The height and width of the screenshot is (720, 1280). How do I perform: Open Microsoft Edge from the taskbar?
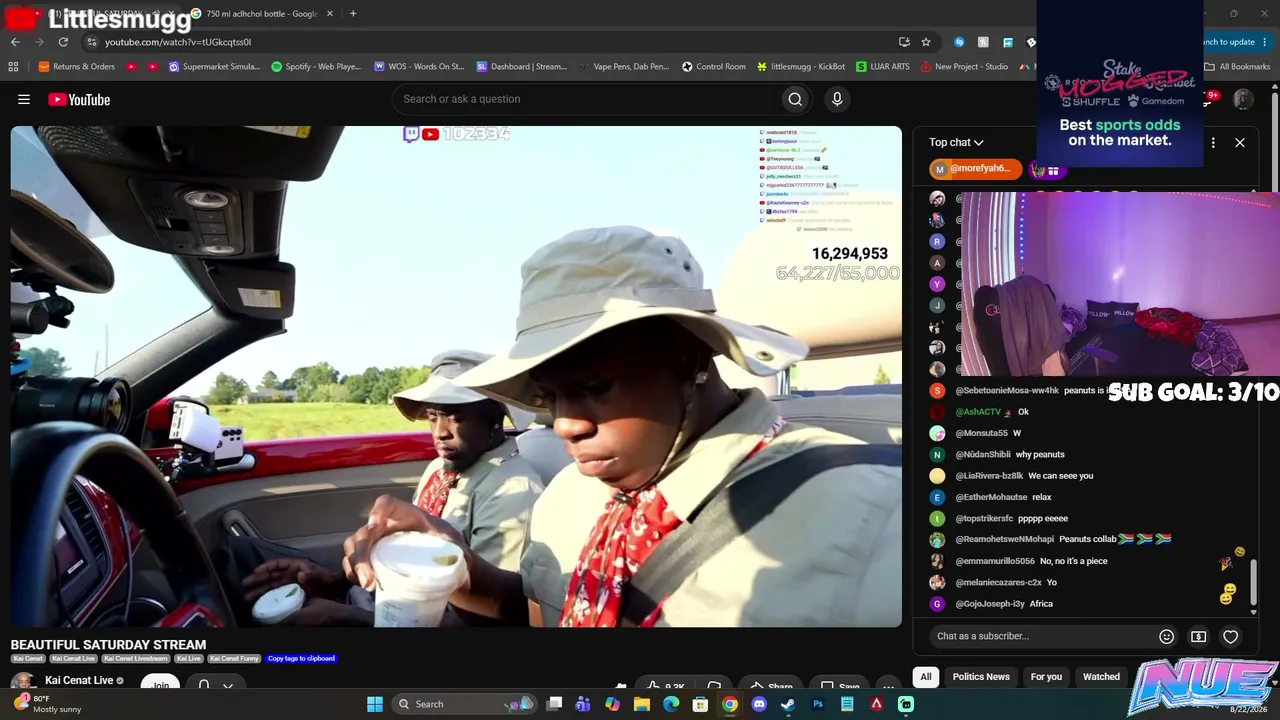671,704
